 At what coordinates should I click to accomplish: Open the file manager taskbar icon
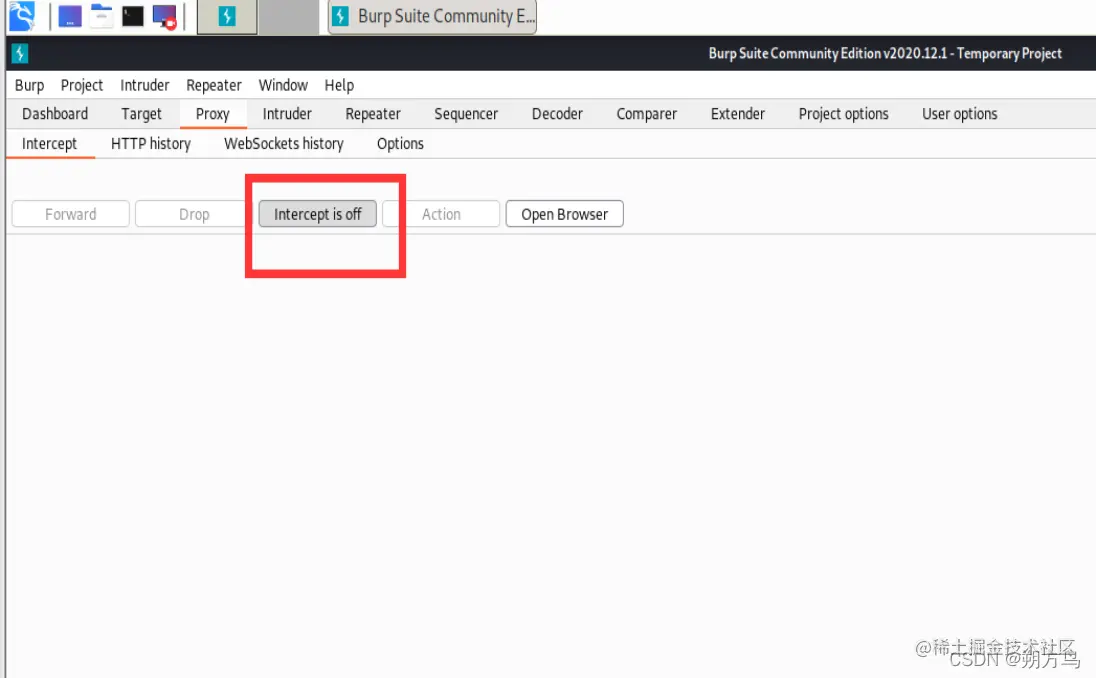(x=101, y=16)
